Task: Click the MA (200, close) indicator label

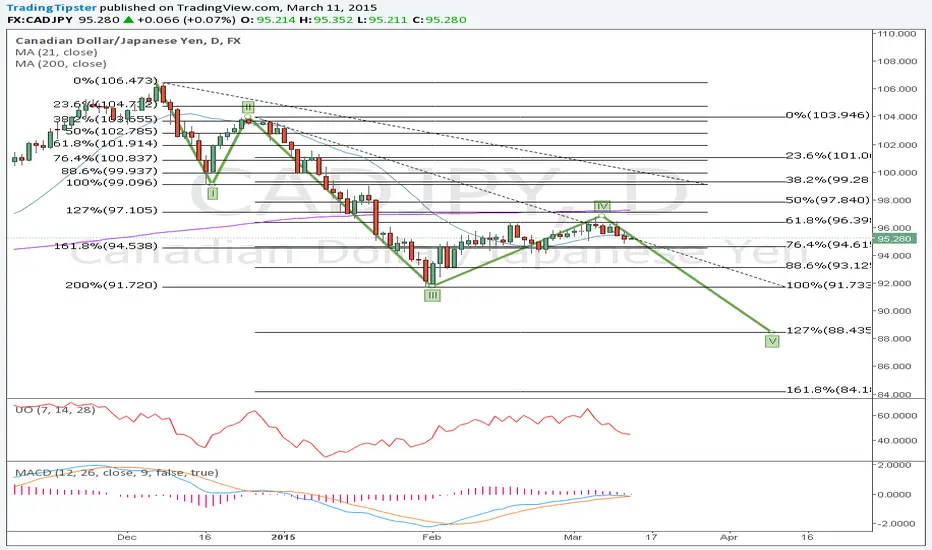Action: [61, 64]
